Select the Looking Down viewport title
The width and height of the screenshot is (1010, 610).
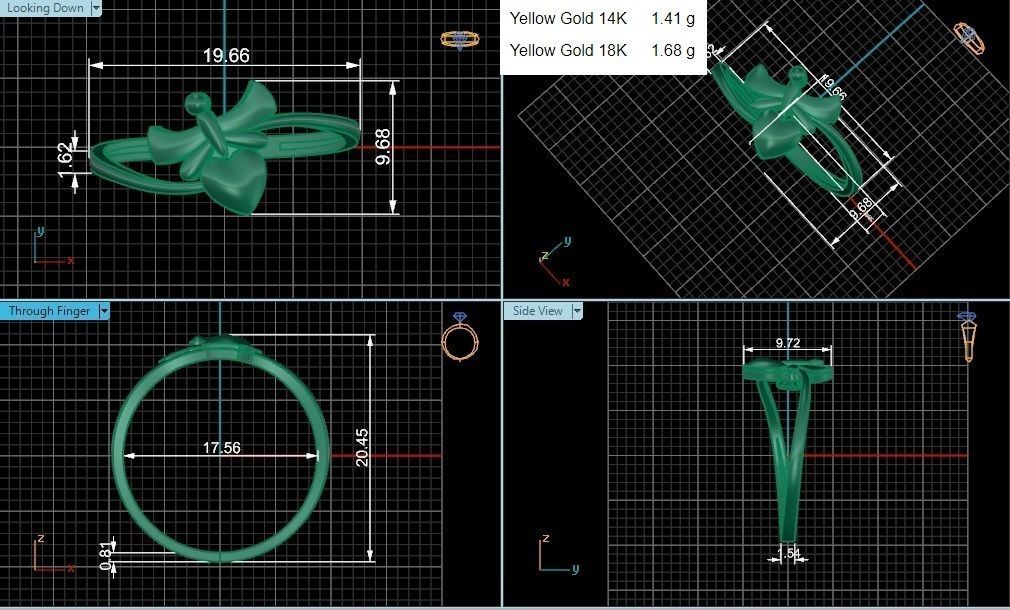[45, 8]
